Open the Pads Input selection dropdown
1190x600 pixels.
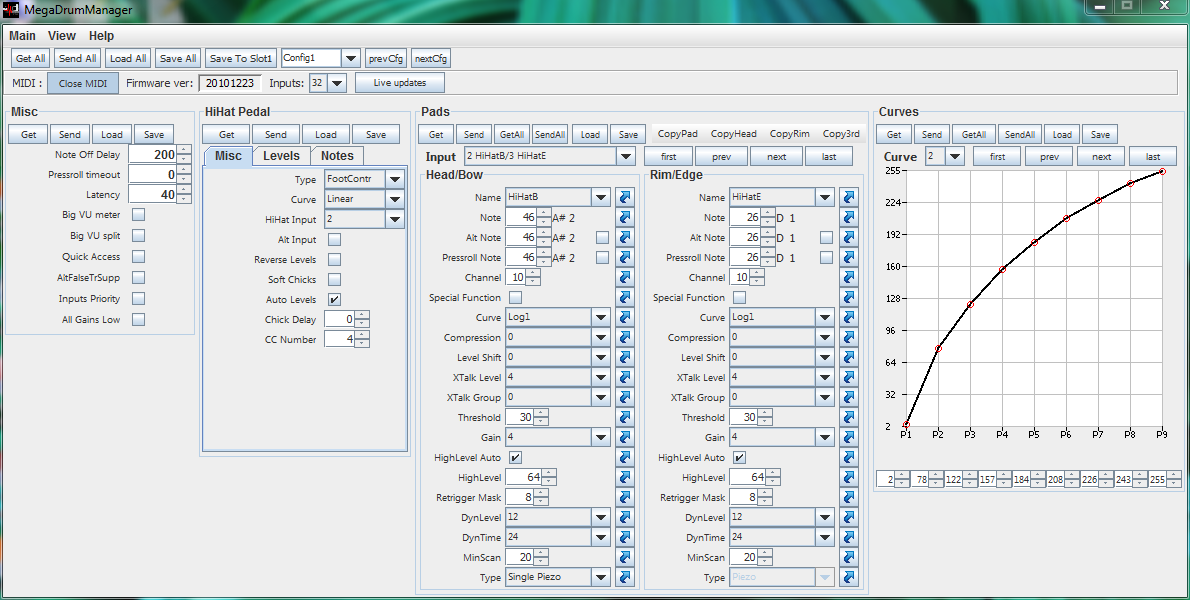tap(625, 157)
